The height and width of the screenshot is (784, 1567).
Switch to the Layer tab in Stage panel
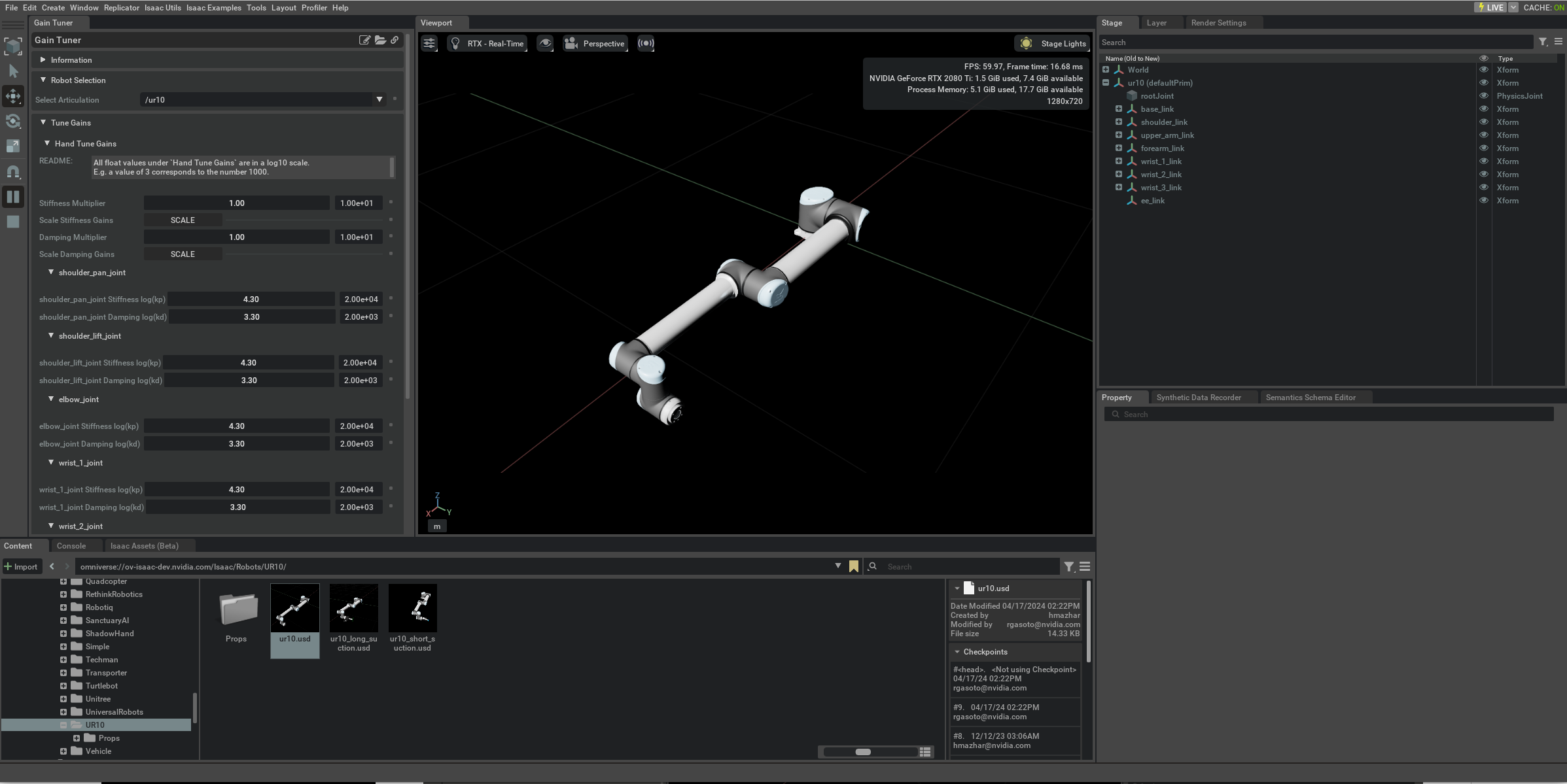click(1157, 22)
